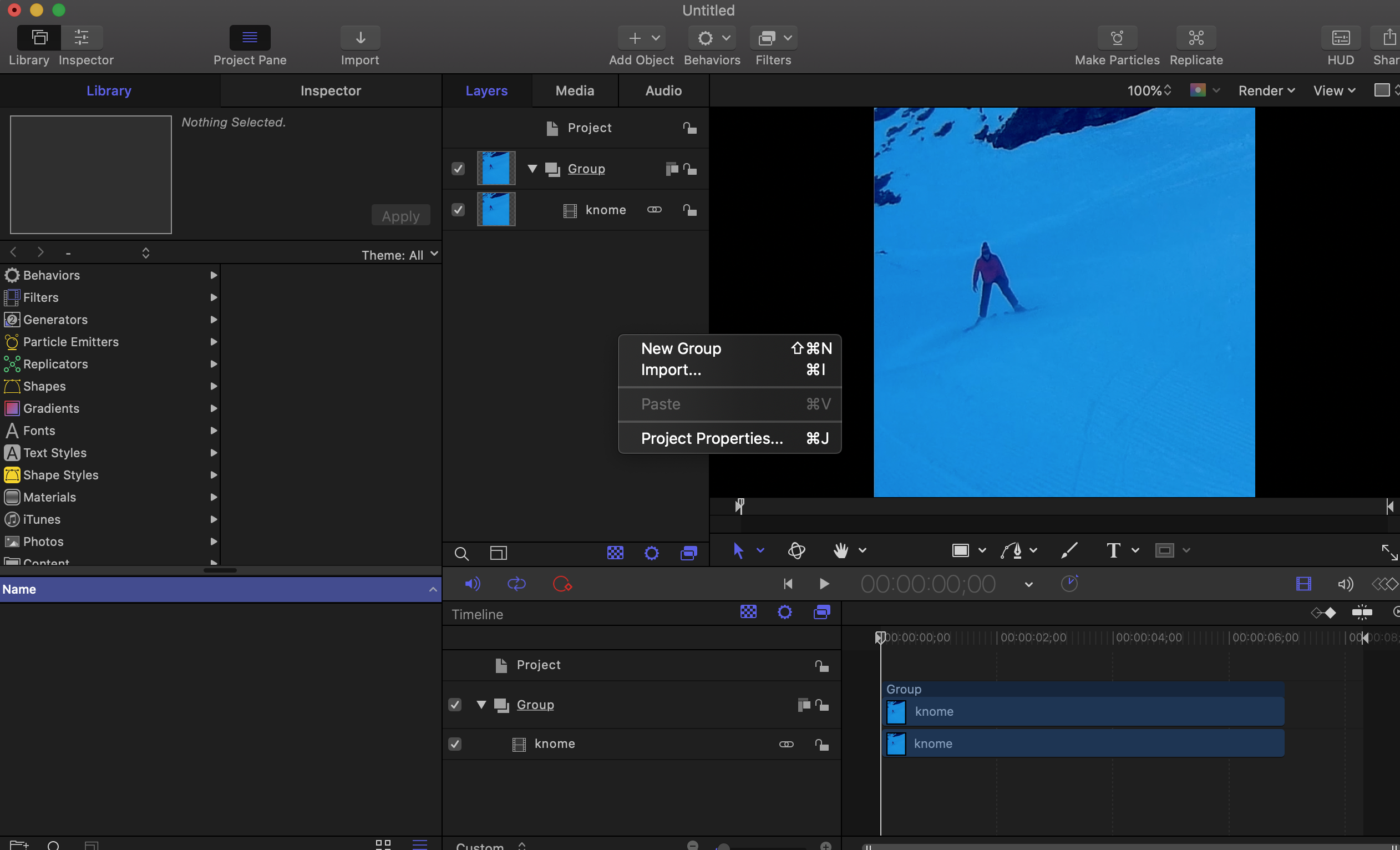Select the 3D Transform tool
Image resolution: width=1400 pixels, height=850 pixels.
[x=797, y=550]
